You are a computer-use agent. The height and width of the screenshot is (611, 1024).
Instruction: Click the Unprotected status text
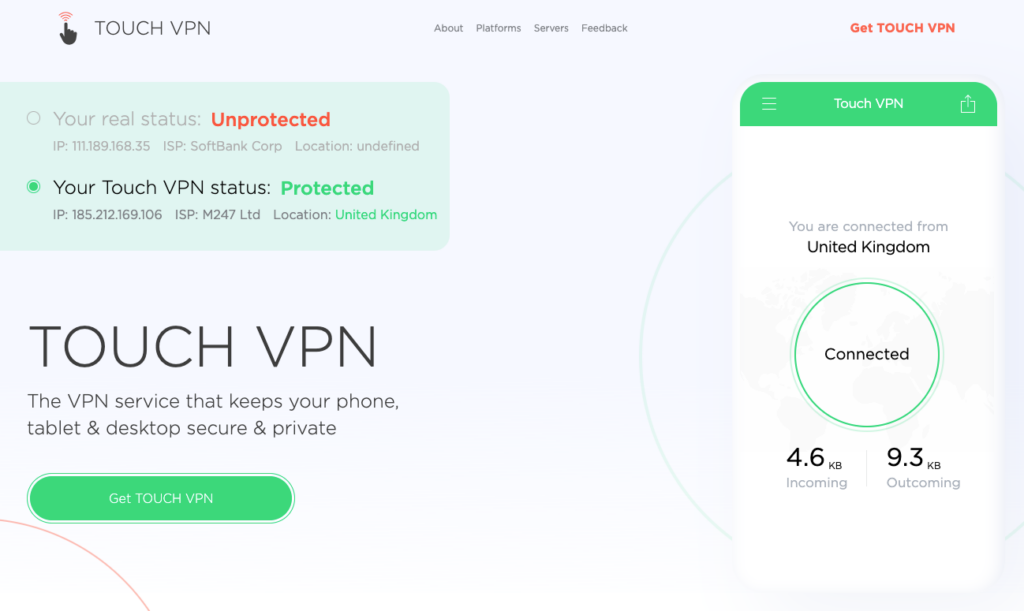(x=270, y=119)
